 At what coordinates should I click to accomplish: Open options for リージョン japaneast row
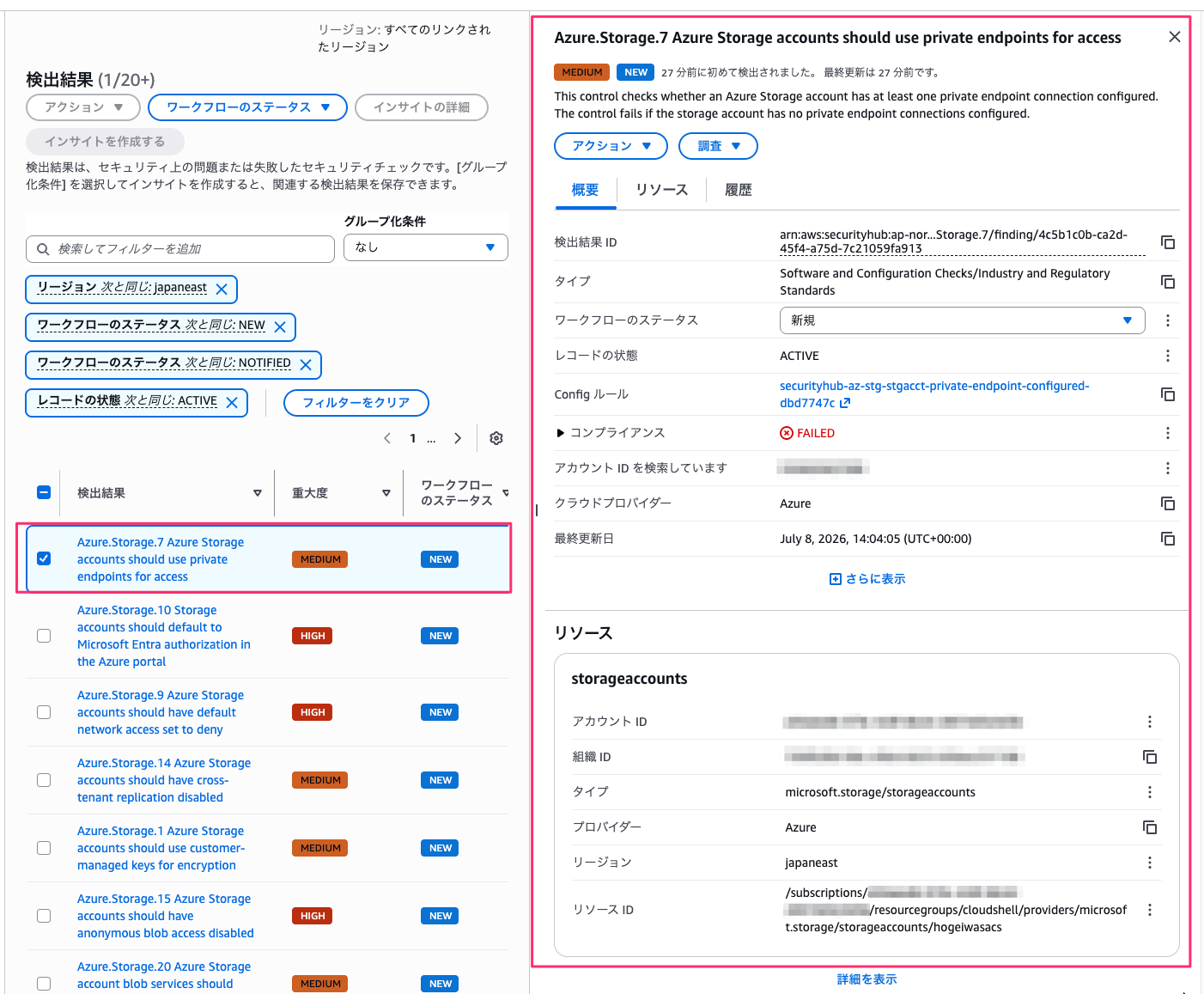1150,863
